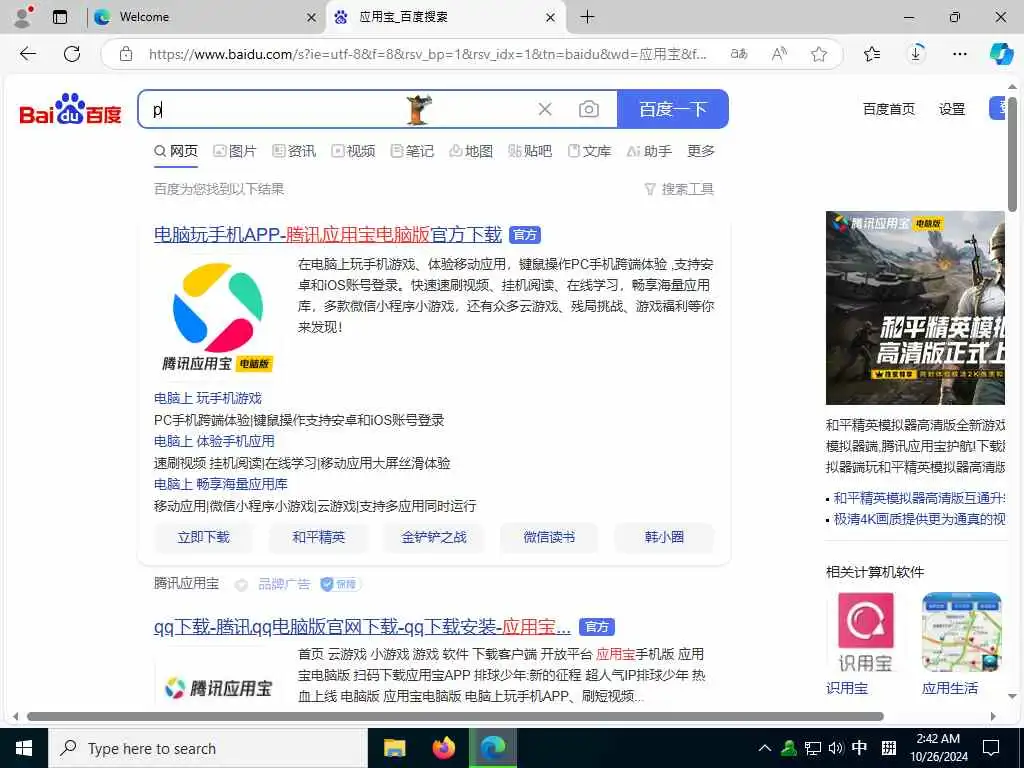Click the vertical scrollbar thumb
The image size is (1024, 768).
pyautogui.click(x=1012, y=155)
